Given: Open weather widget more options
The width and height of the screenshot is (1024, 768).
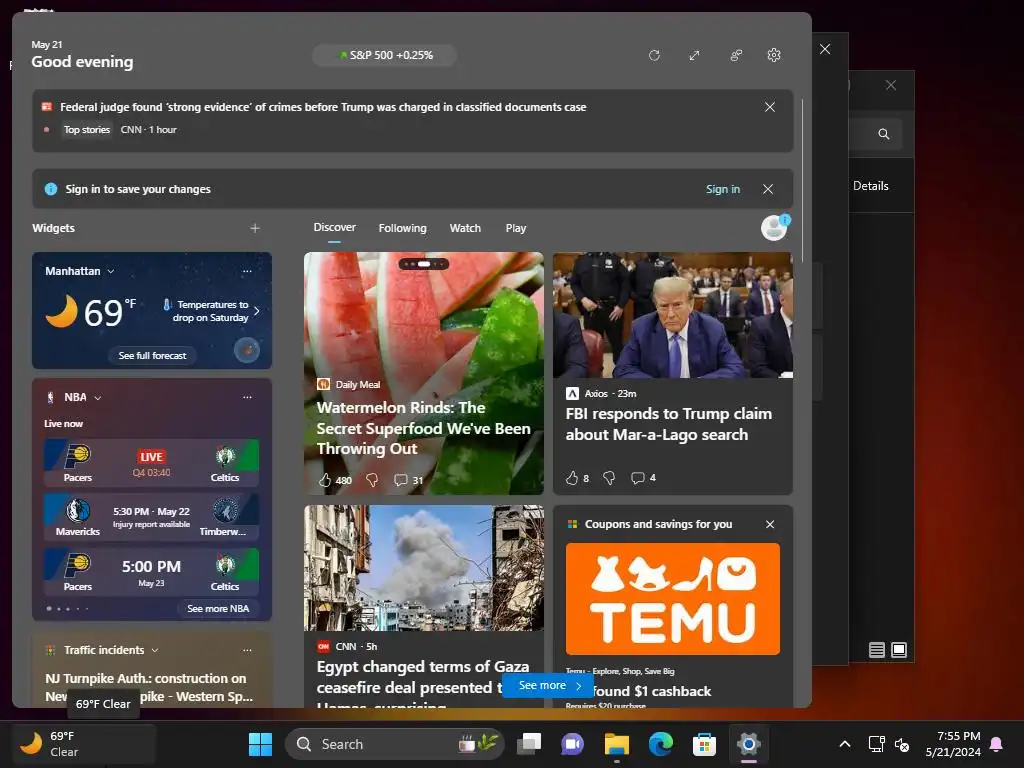Looking at the screenshot, I should click(247, 271).
